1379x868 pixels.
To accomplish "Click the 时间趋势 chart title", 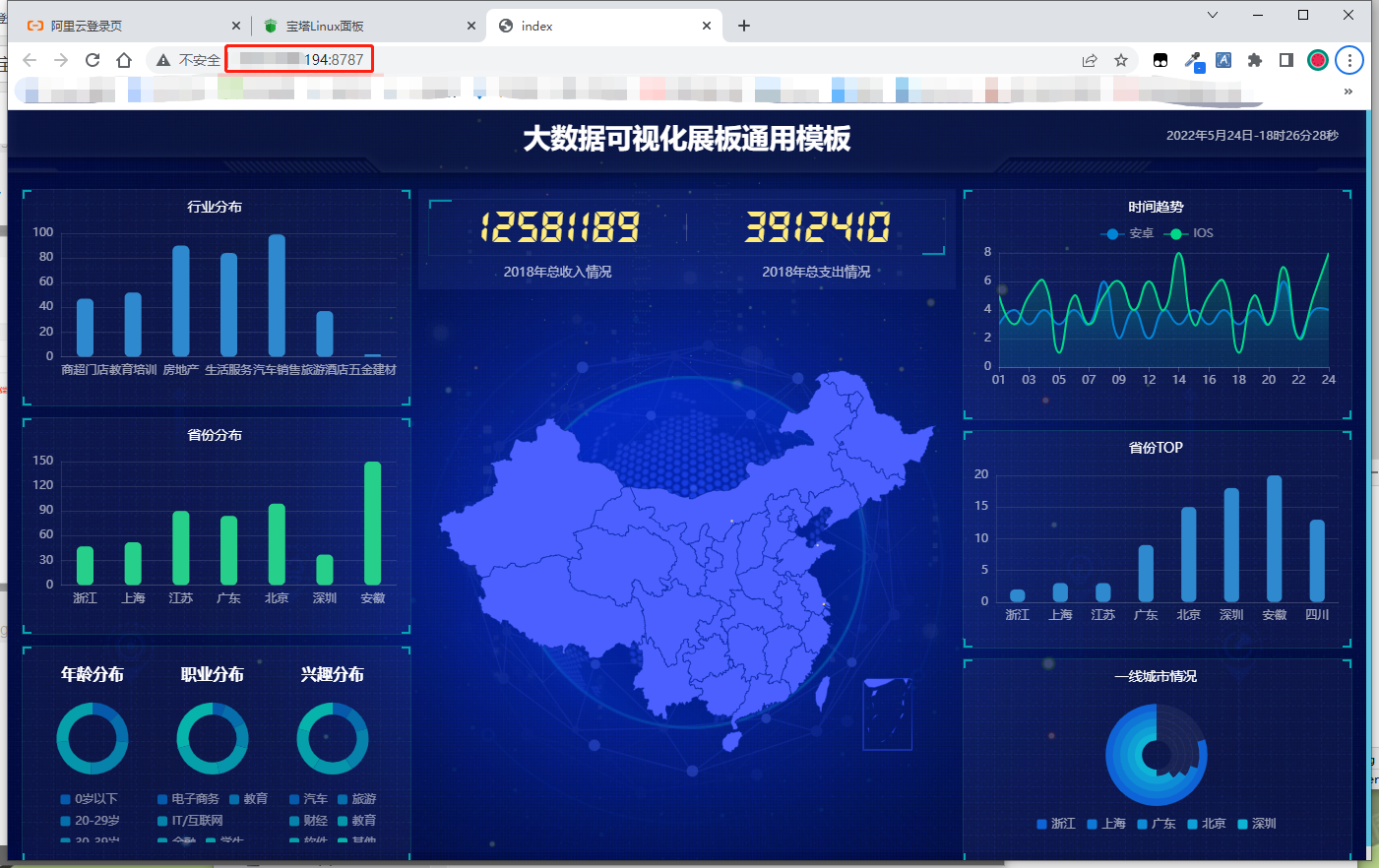I will (1156, 207).
